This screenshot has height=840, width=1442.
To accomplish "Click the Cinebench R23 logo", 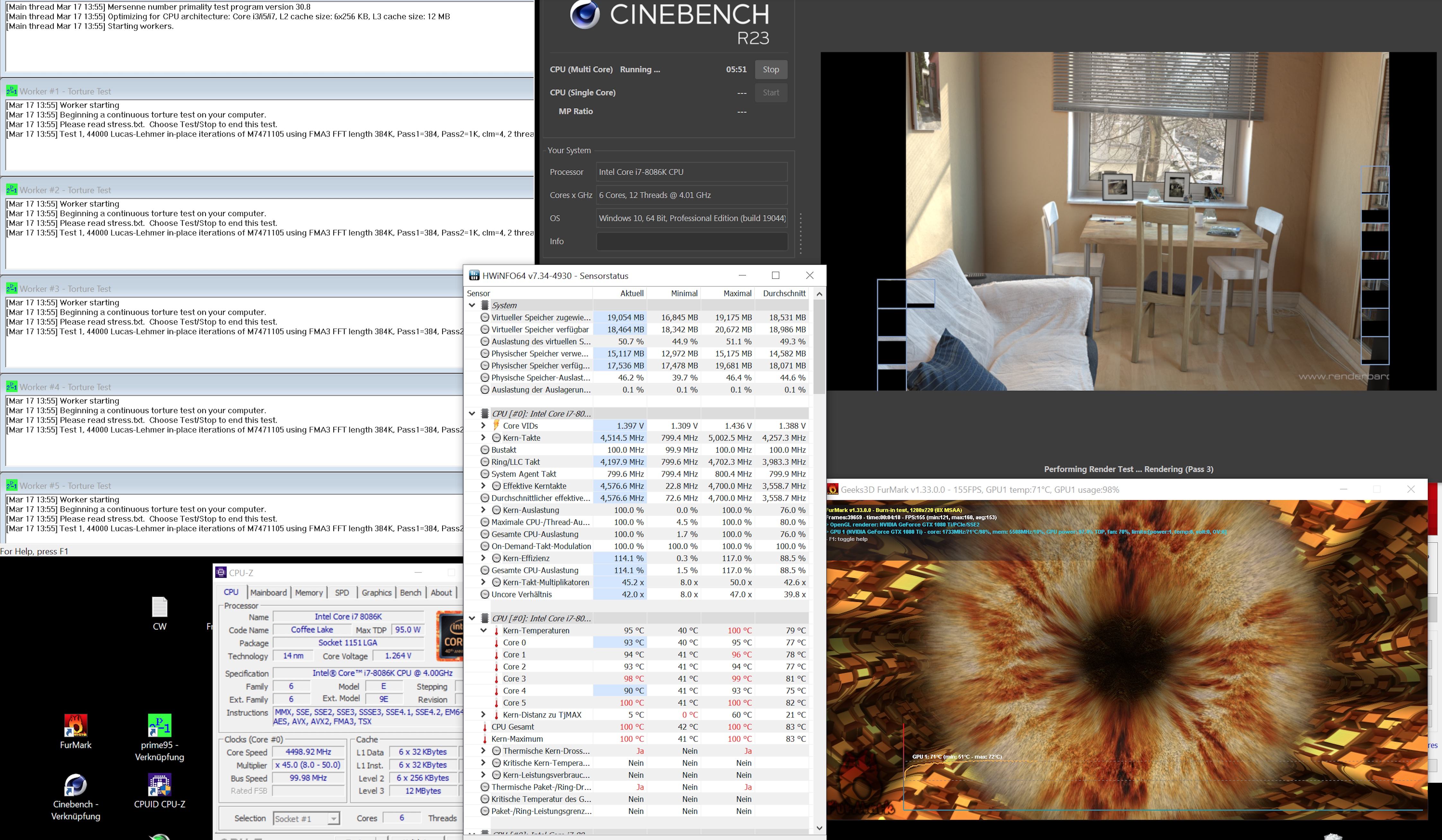I will click(585, 14).
